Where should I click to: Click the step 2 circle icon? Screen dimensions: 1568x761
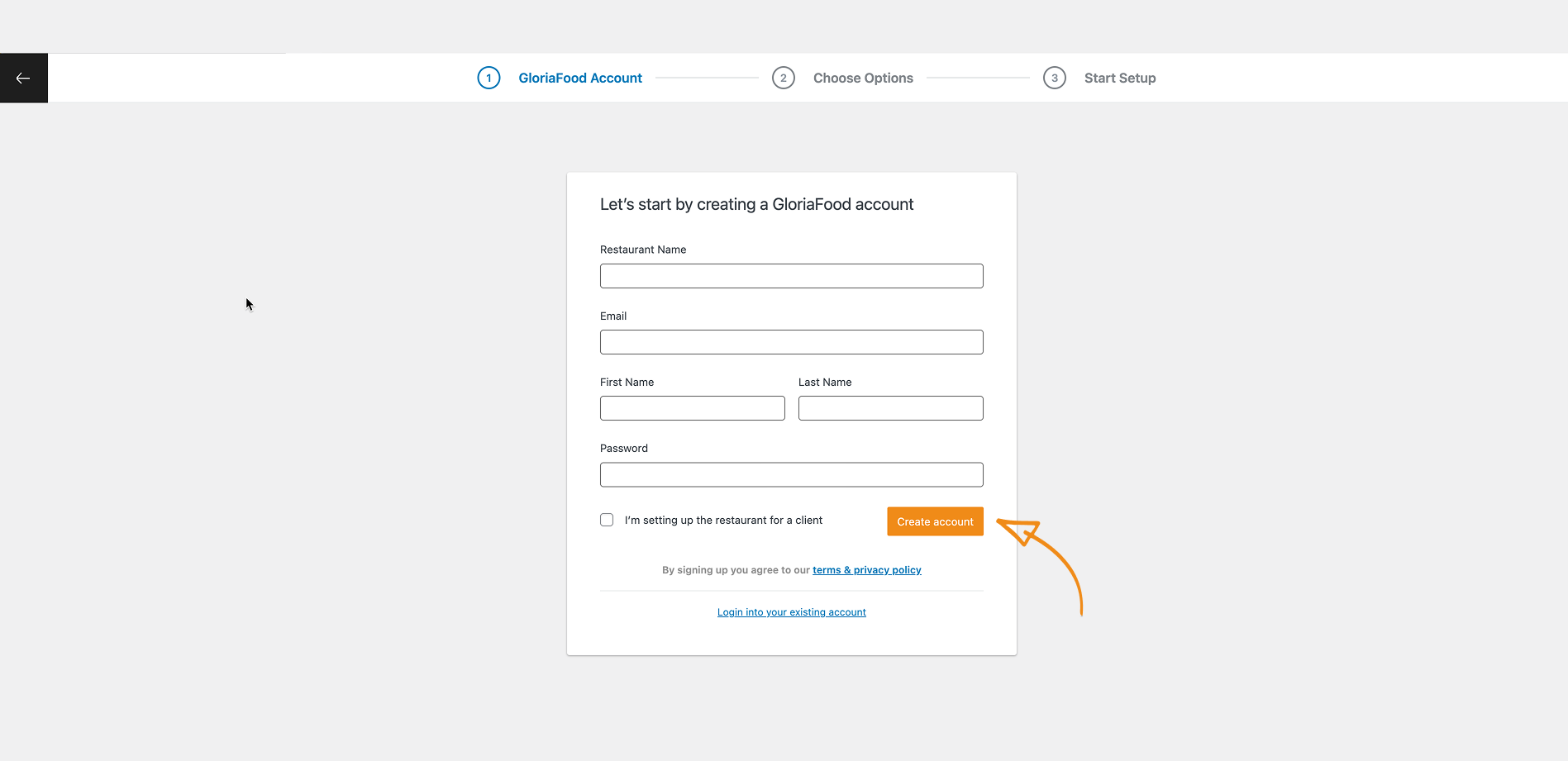pyautogui.click(x=783, y=78)
